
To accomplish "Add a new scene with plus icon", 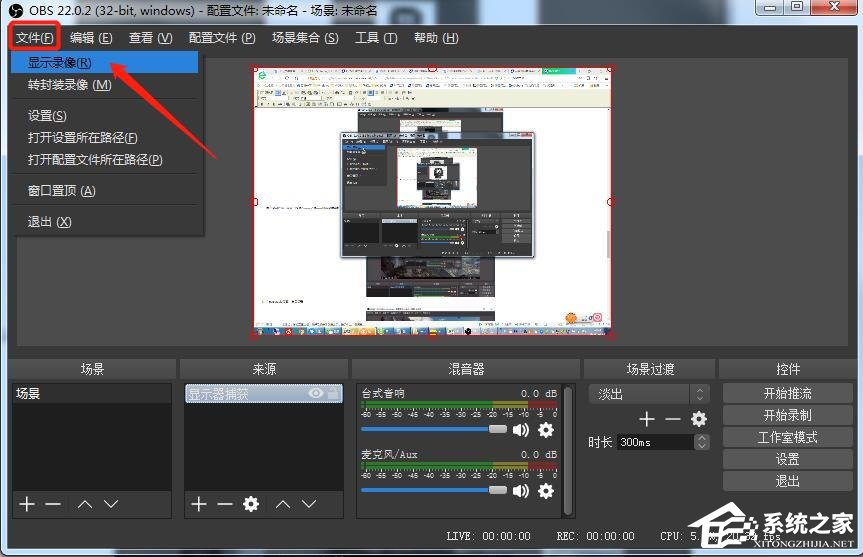I will [25, 504].
